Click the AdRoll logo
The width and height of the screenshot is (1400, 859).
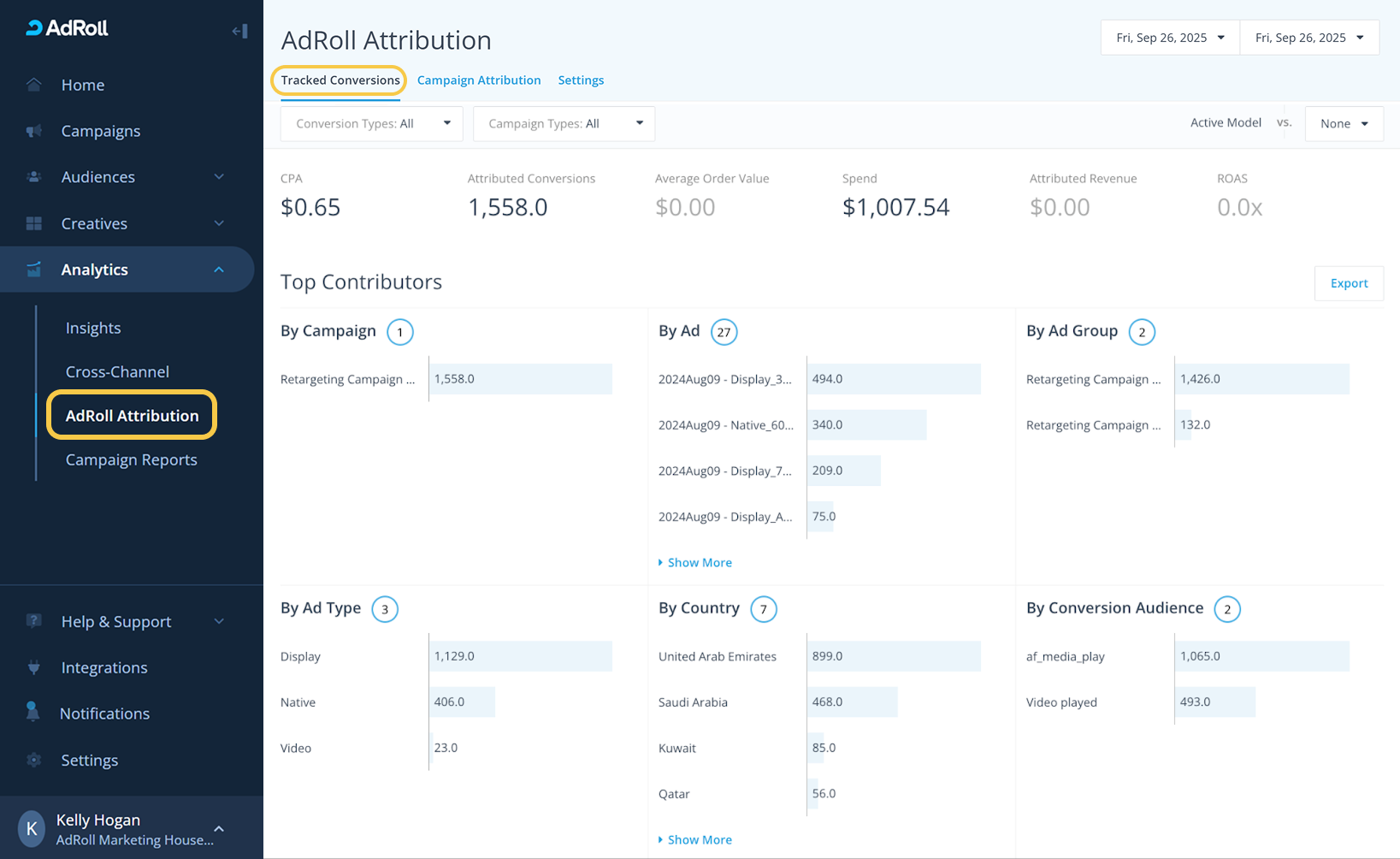[68, 28]
